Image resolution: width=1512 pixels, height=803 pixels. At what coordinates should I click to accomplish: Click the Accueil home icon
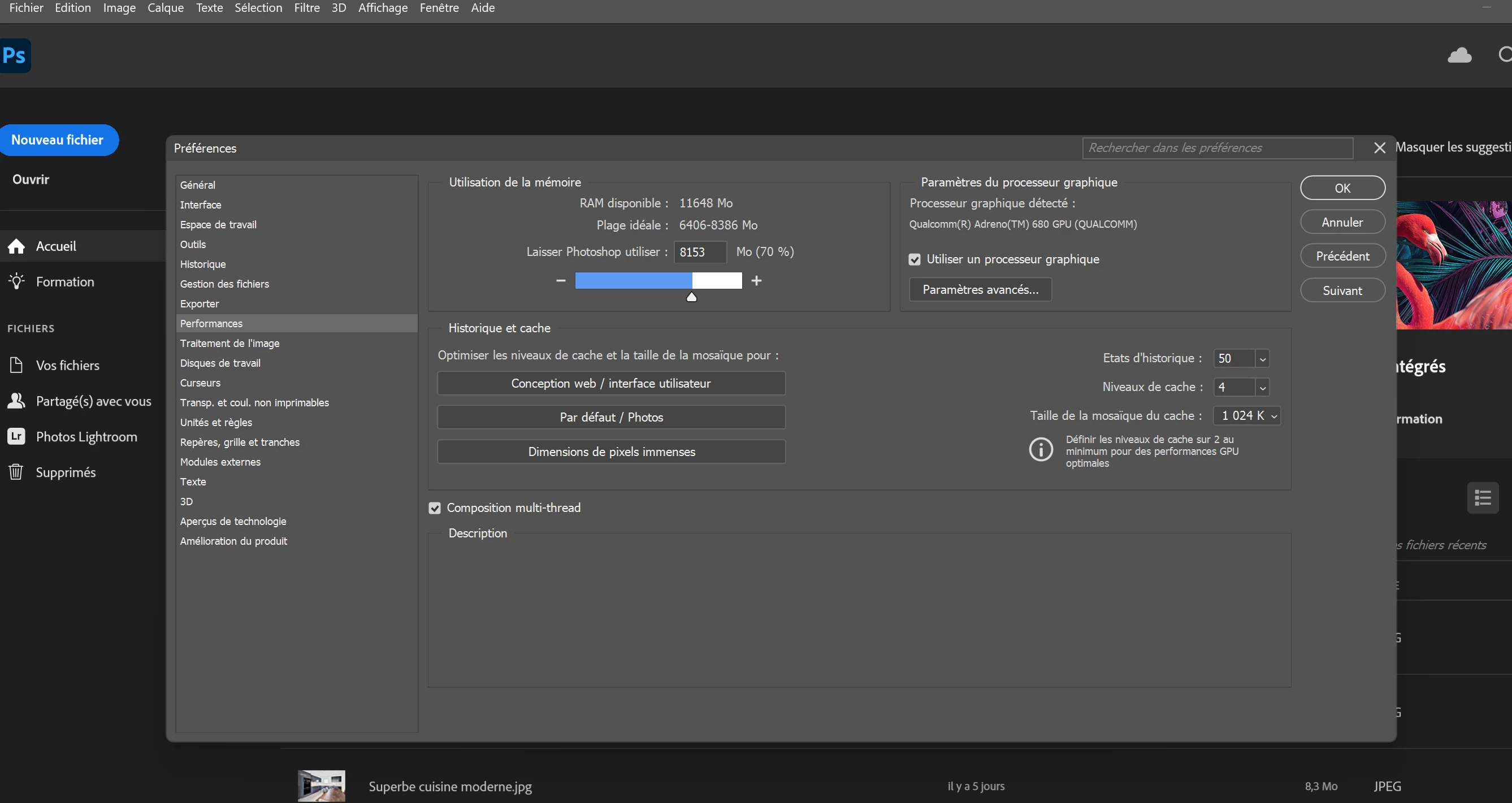(x=16, y=246)
